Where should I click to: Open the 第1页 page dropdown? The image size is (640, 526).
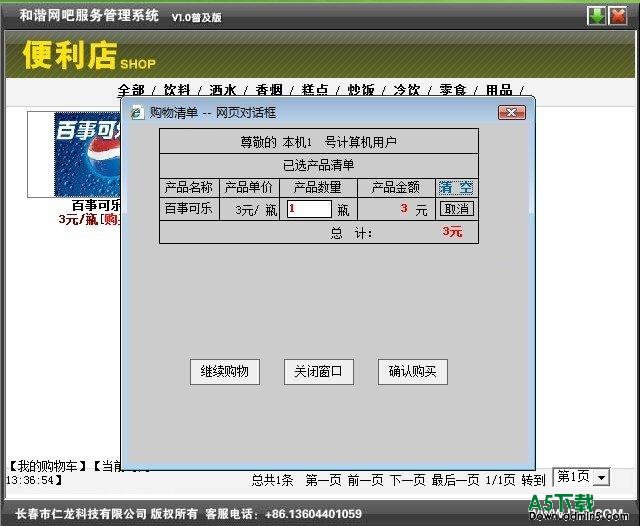point(581,477)
